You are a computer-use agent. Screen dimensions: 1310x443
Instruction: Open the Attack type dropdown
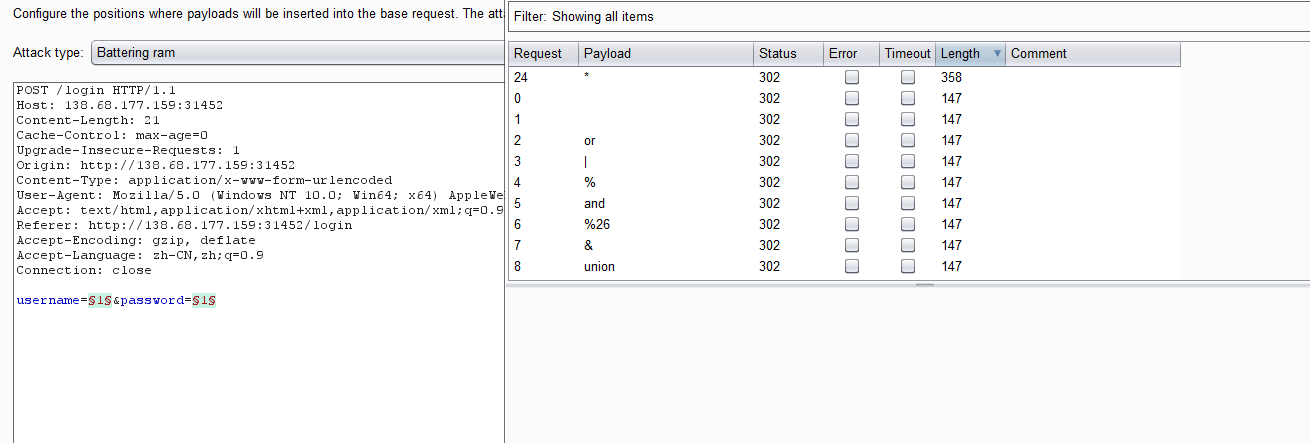click(298, 53)
